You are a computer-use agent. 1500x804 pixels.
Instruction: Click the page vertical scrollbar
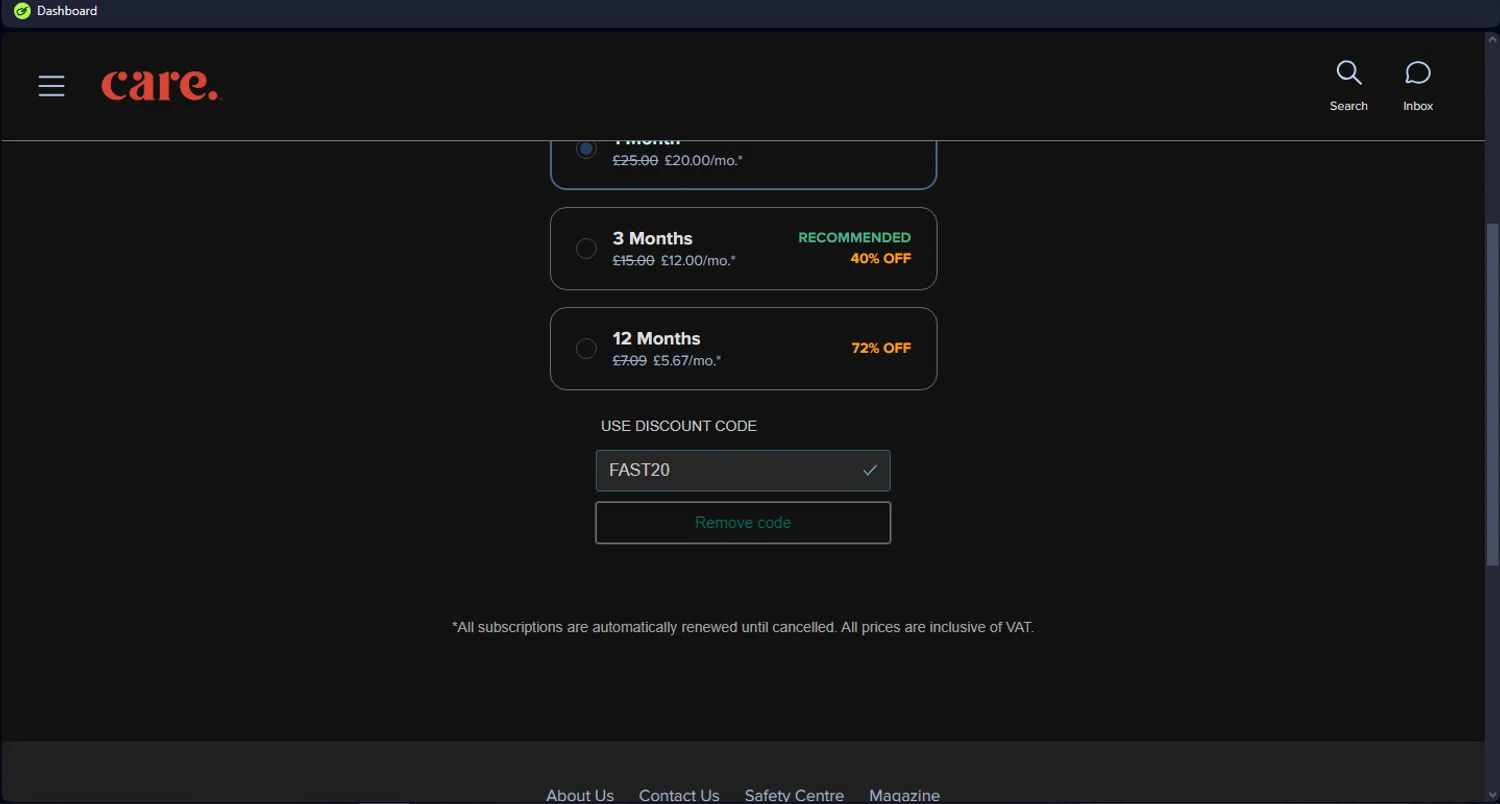click(1492, 395)
